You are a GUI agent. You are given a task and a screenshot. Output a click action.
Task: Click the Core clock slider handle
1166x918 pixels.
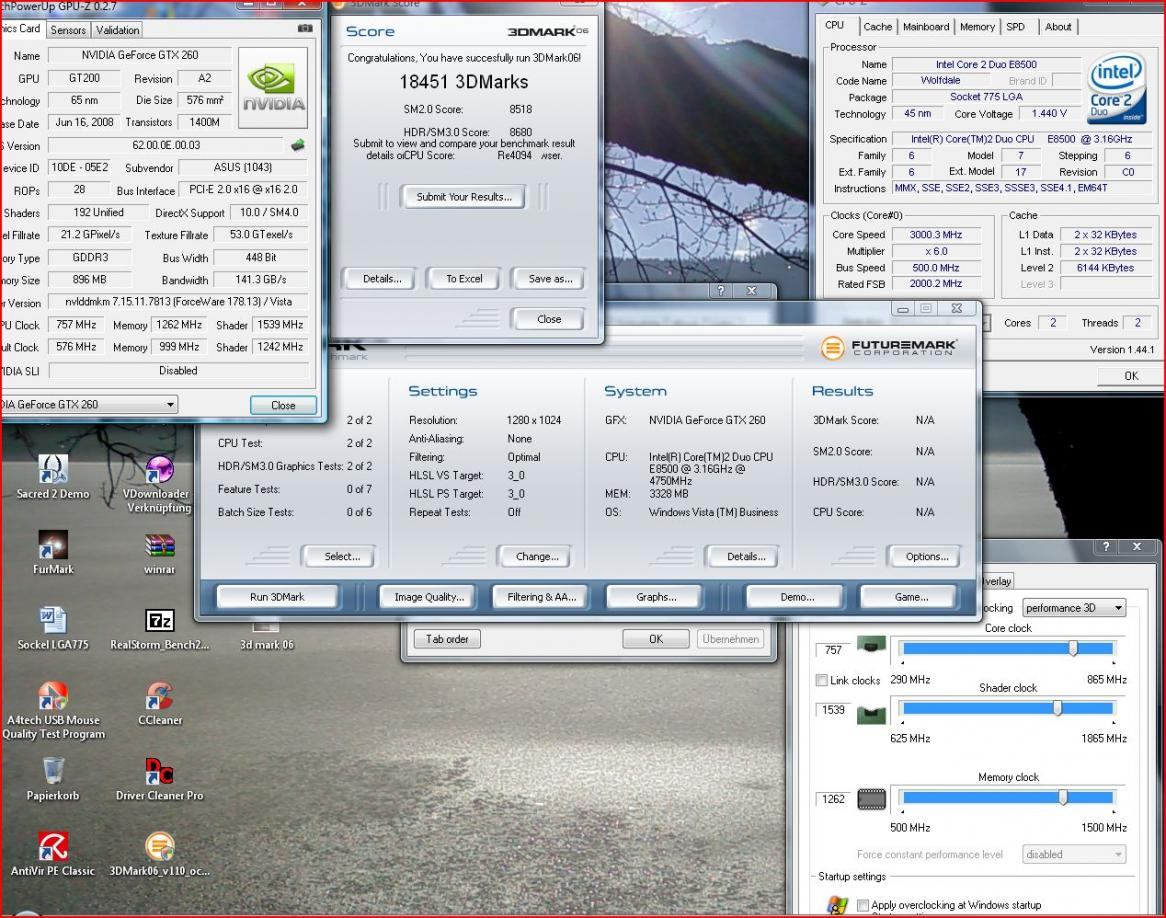tap(1073, 649)
